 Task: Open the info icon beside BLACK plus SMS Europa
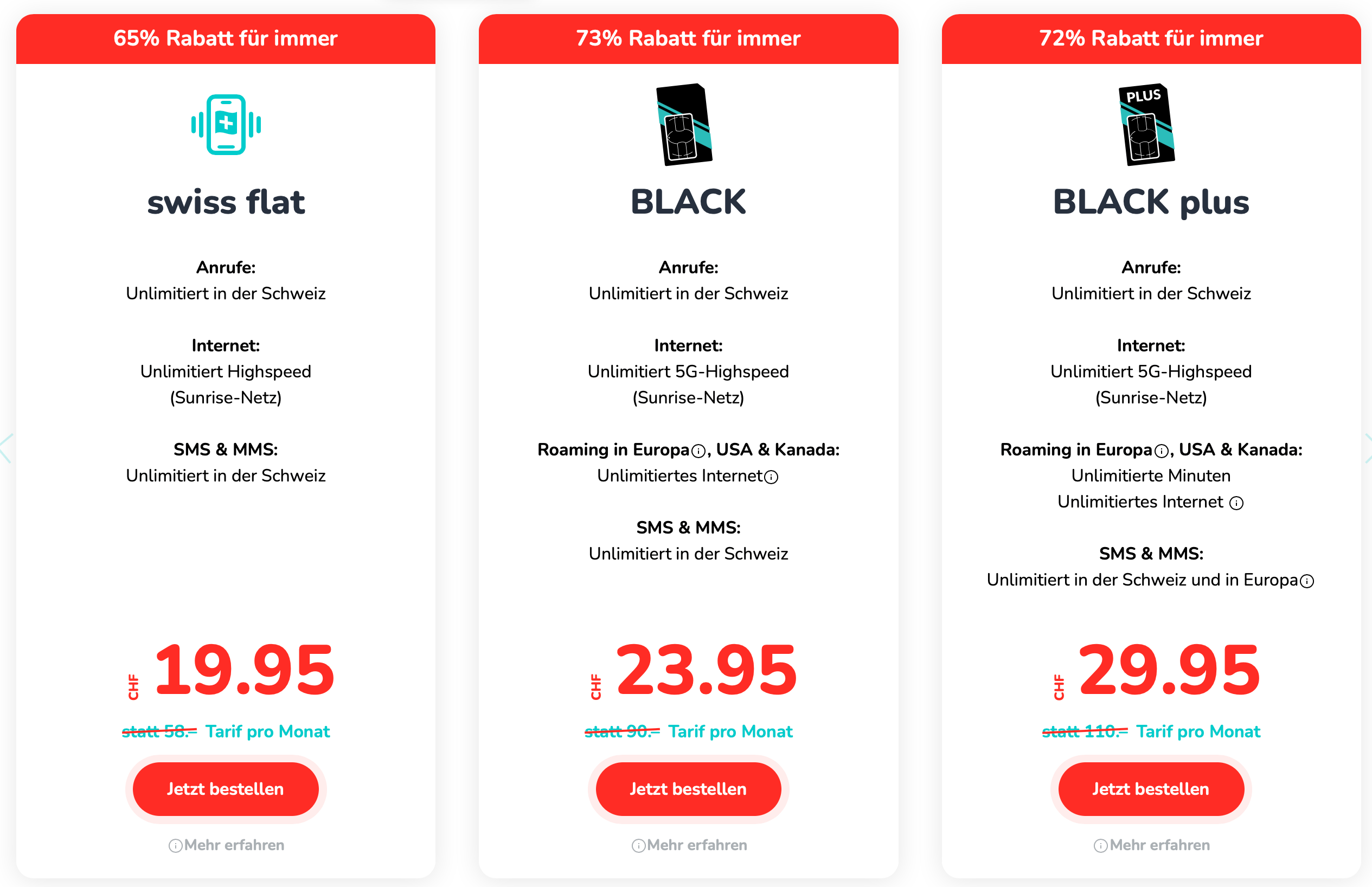(1307, 581)
